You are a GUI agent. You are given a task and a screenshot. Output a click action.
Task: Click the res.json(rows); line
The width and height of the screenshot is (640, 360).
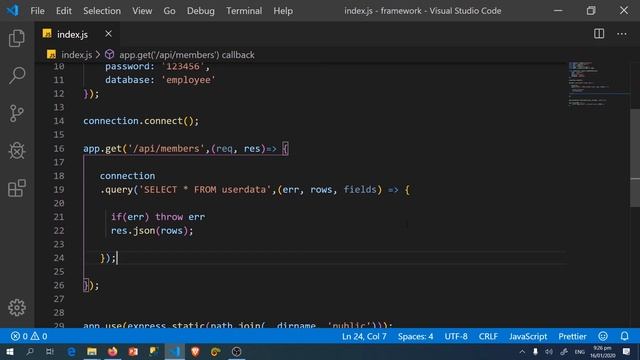(x=152, y=231)
